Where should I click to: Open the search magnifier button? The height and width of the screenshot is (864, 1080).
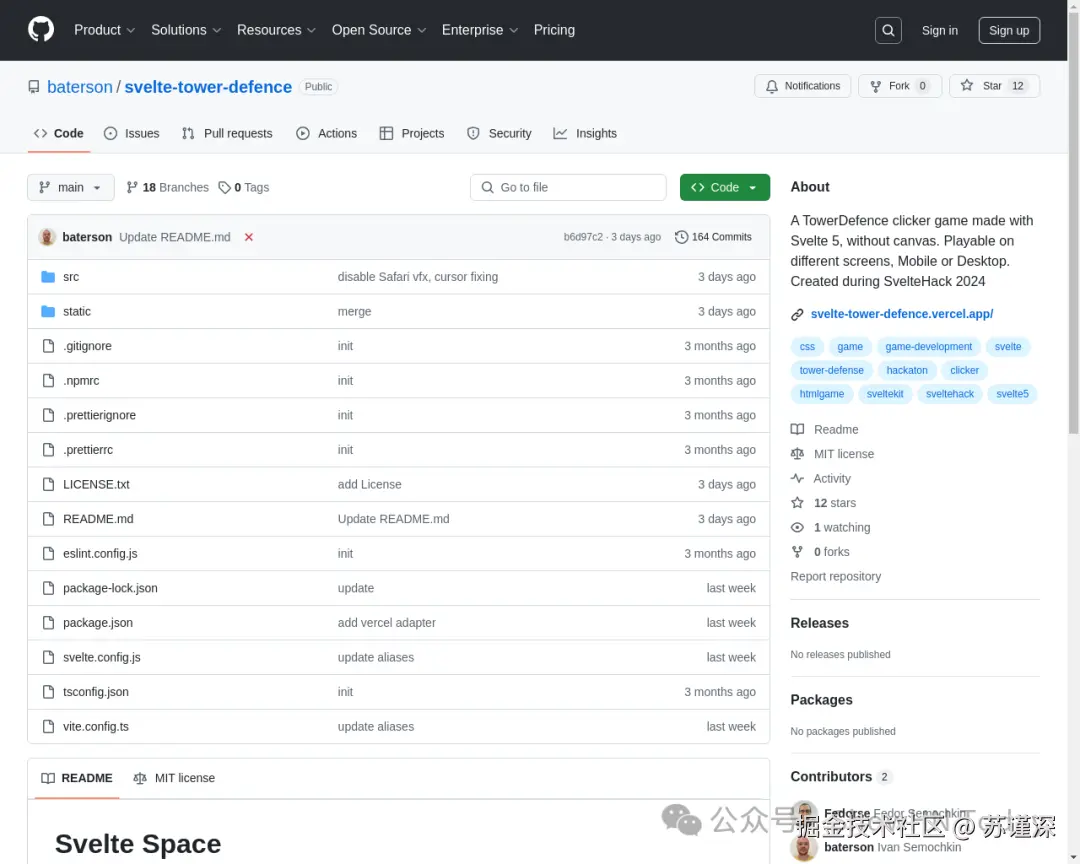pos(888,30)
